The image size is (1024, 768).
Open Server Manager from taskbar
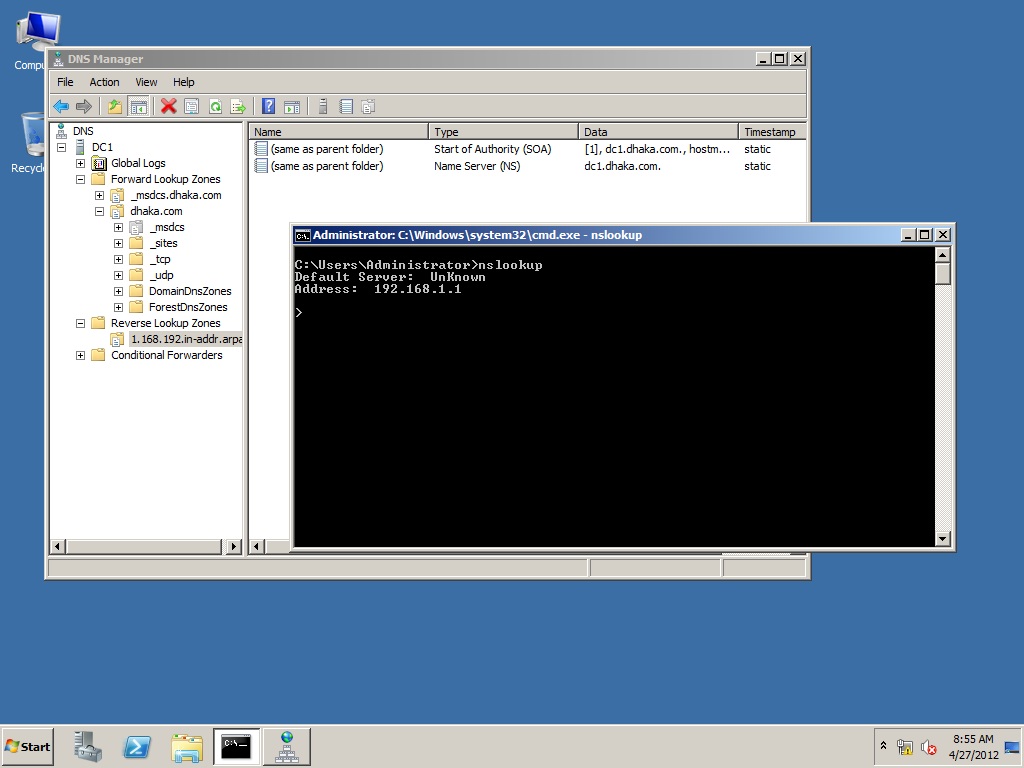click(x=88, y=746)
